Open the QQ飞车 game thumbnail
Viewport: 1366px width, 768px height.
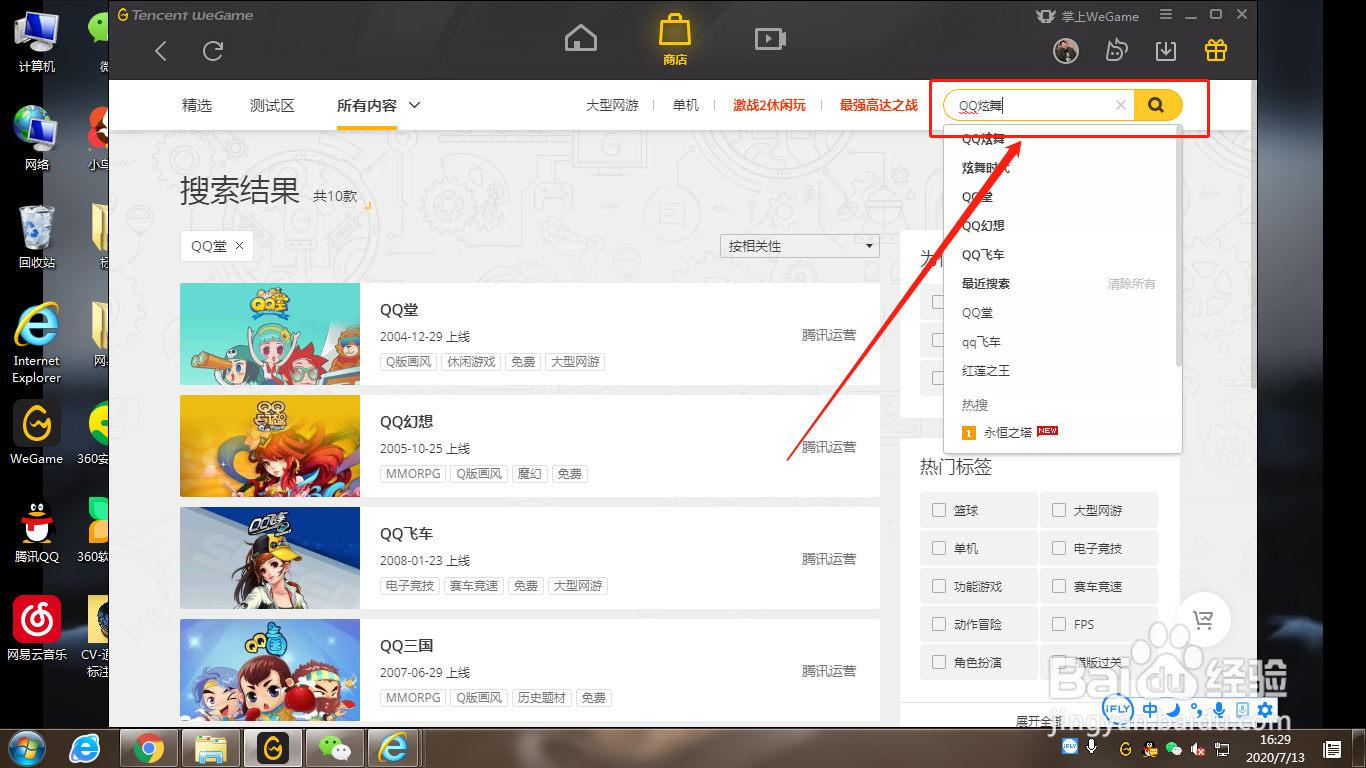pos(270,558)
